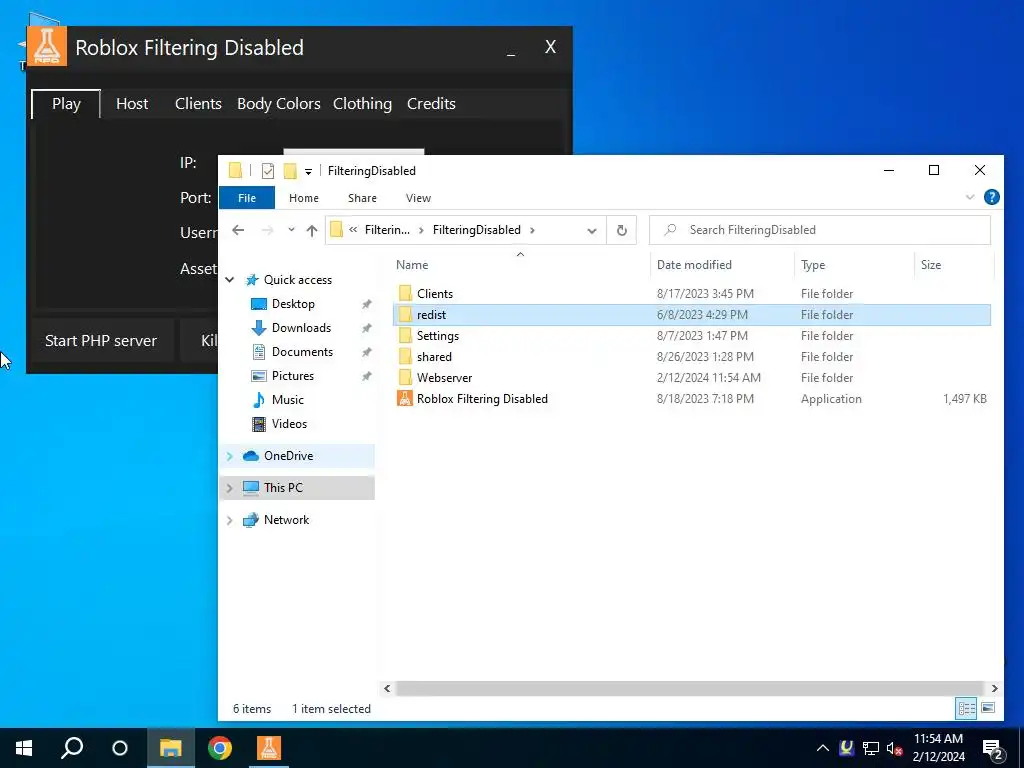Click the Explorer Back arrow
Viewport: 1024px width, 768px height.
238,230
